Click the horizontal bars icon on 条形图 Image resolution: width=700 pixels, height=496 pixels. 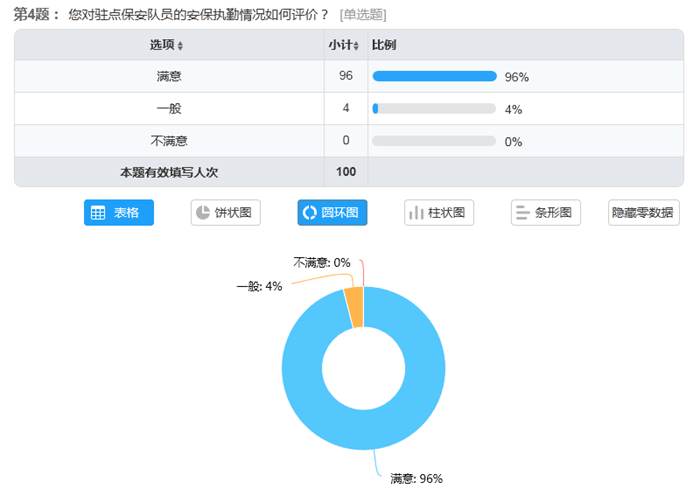[x=523, y=213]
